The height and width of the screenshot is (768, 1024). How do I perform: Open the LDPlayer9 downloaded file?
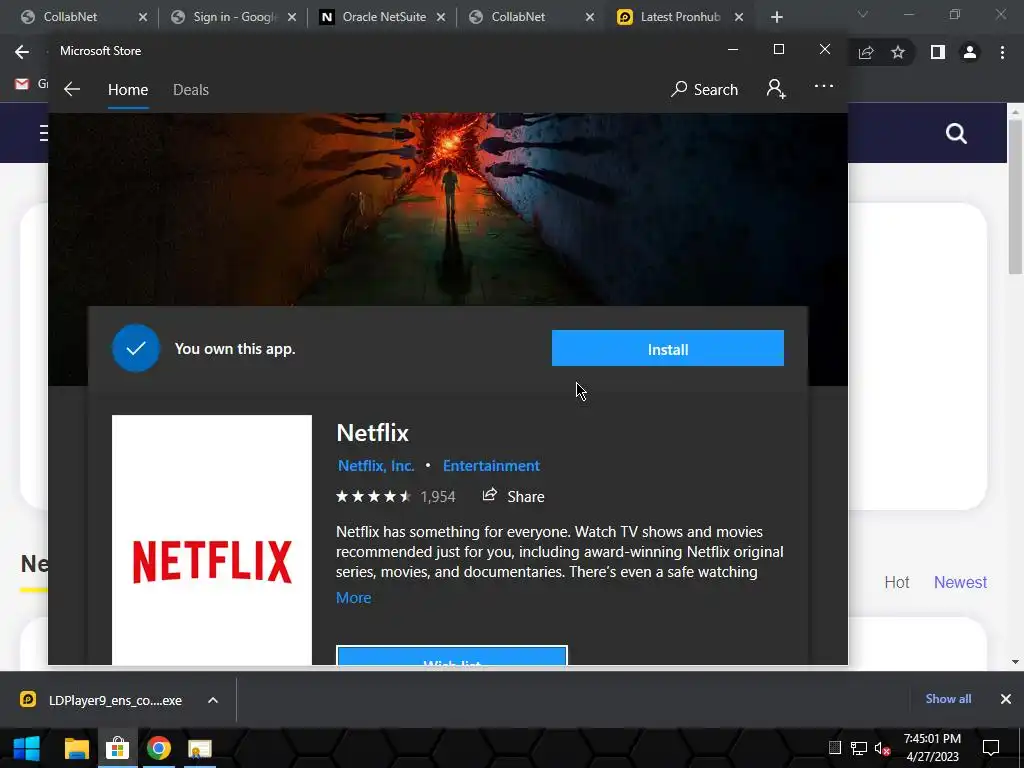[x=101, y=700]
